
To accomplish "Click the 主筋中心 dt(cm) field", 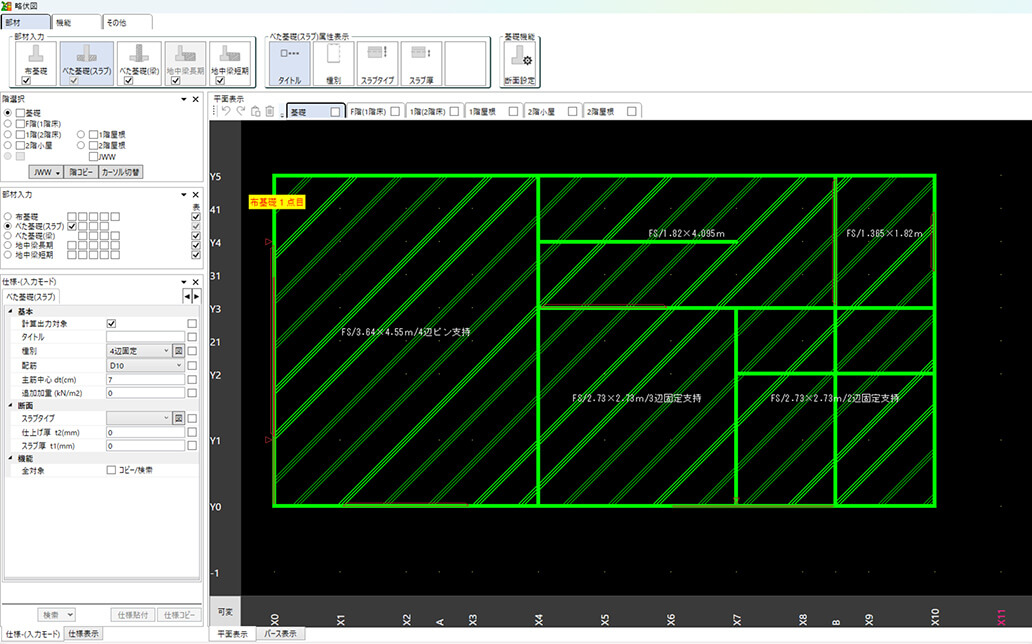I will click(145, 380).
